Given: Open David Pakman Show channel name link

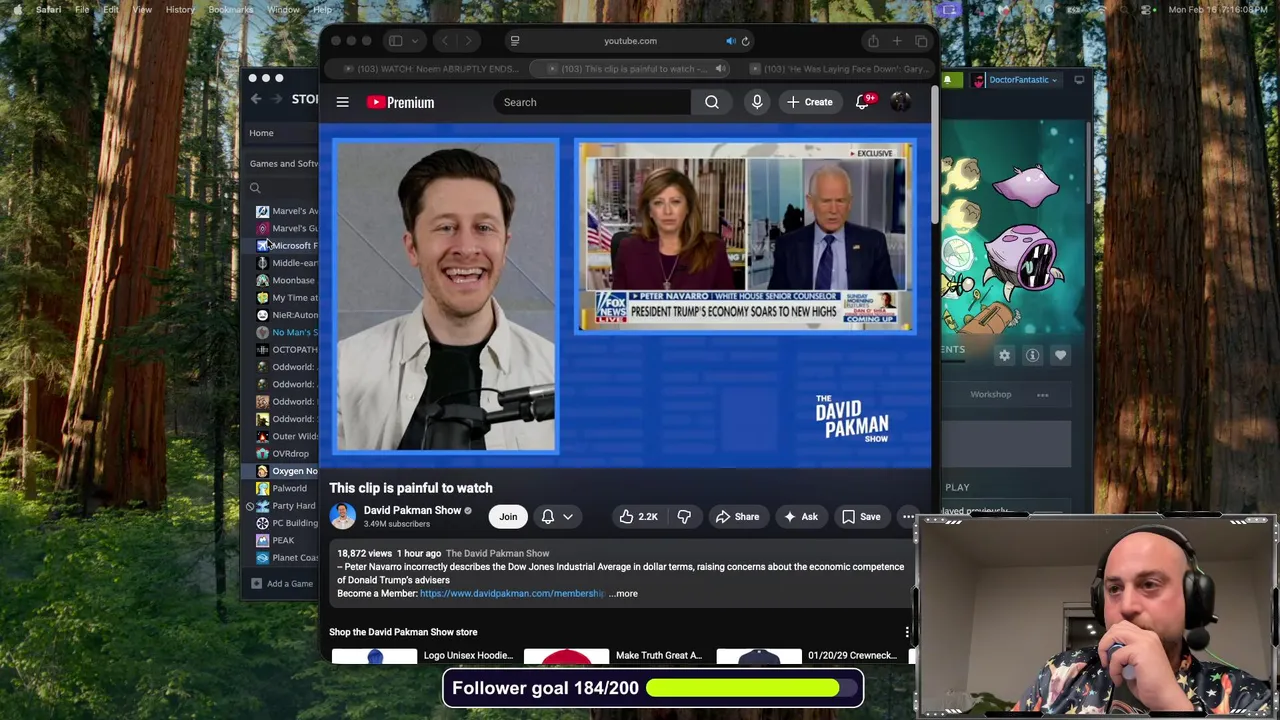Looking at the screenshot, I should 412,510.
